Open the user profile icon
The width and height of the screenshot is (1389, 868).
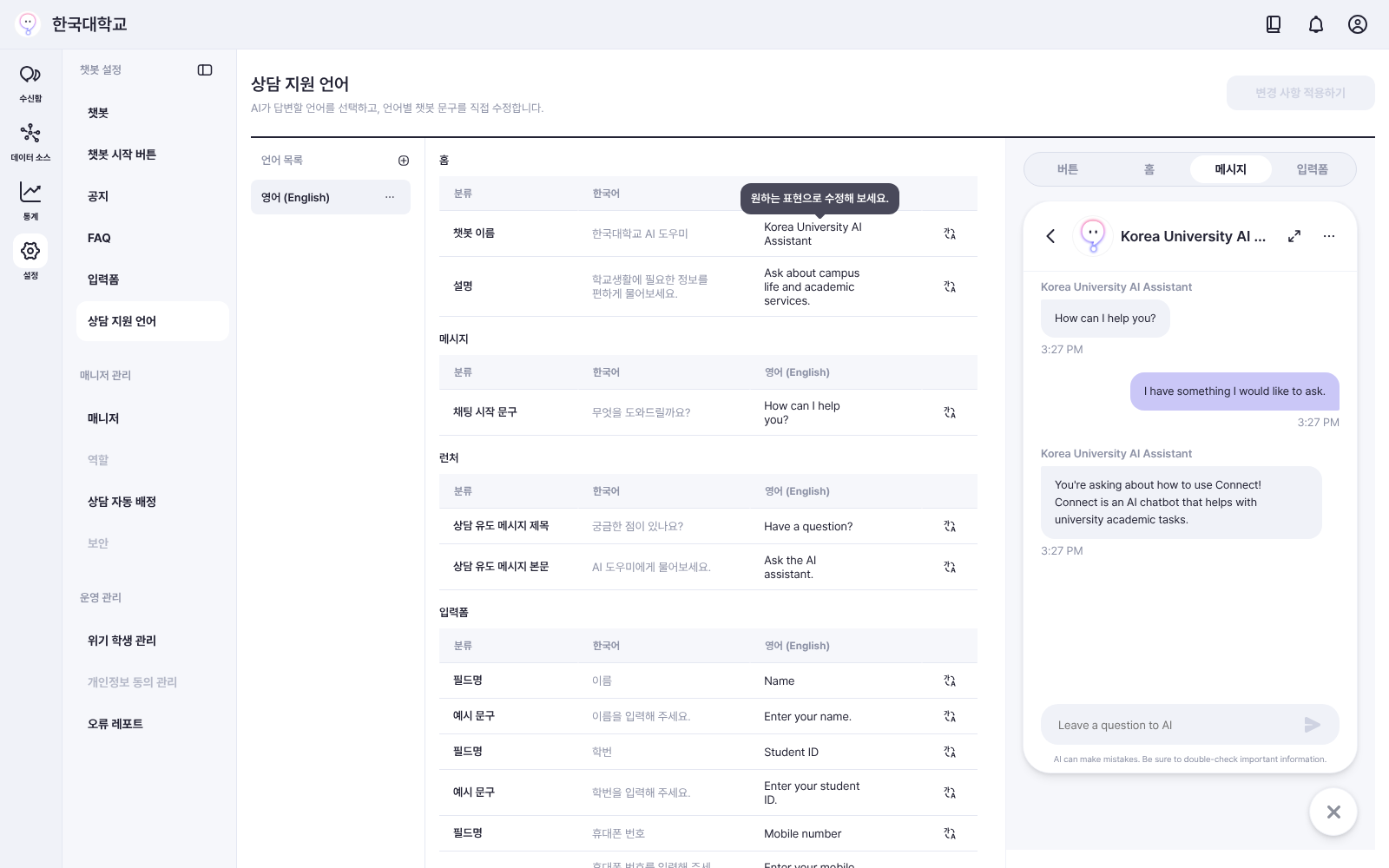point(1358,24)
